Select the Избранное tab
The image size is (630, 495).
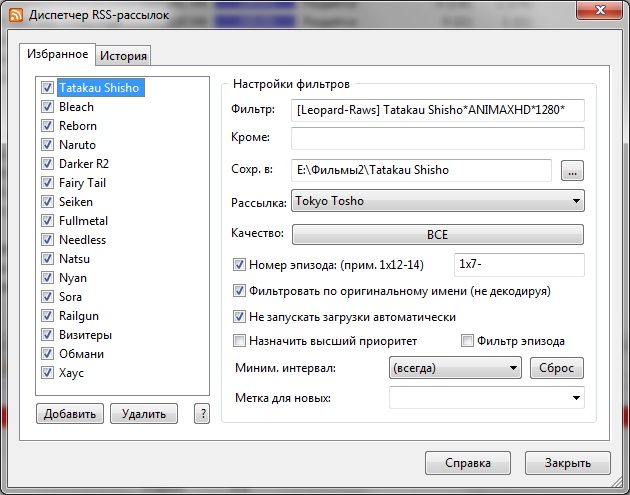(58, 55)
